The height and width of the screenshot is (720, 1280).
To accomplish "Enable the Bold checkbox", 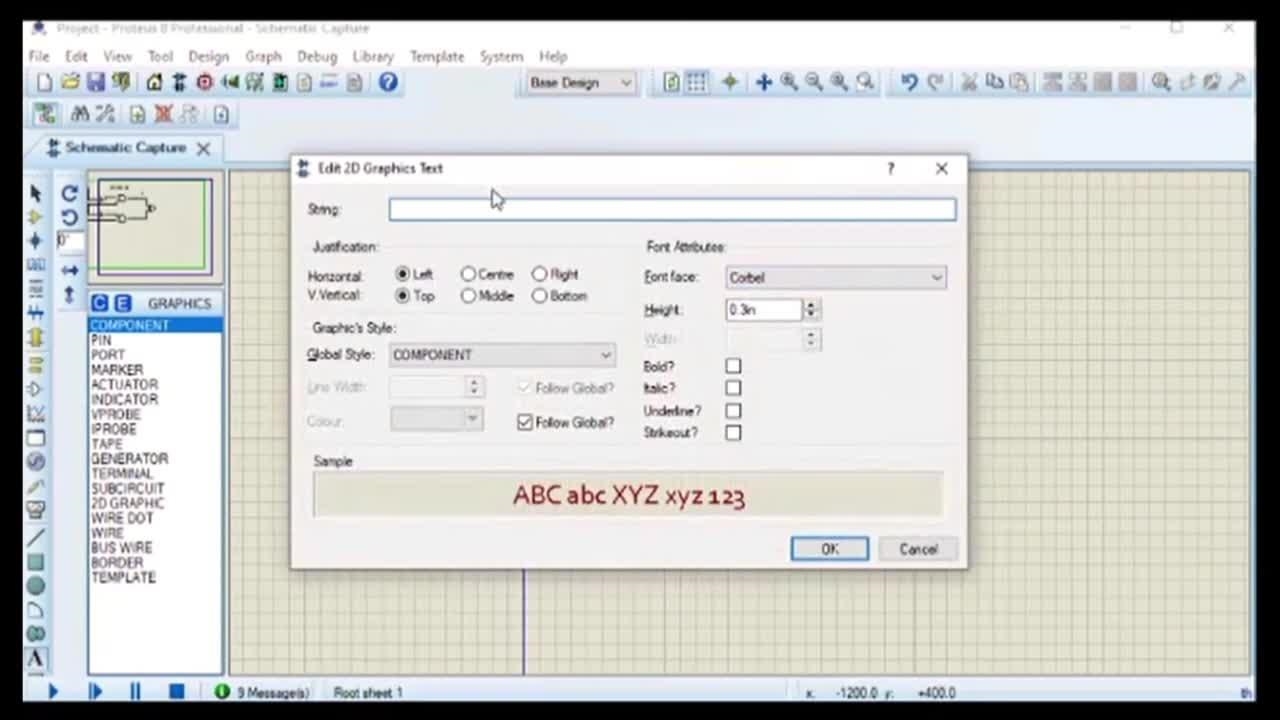I will pos(733,367).
